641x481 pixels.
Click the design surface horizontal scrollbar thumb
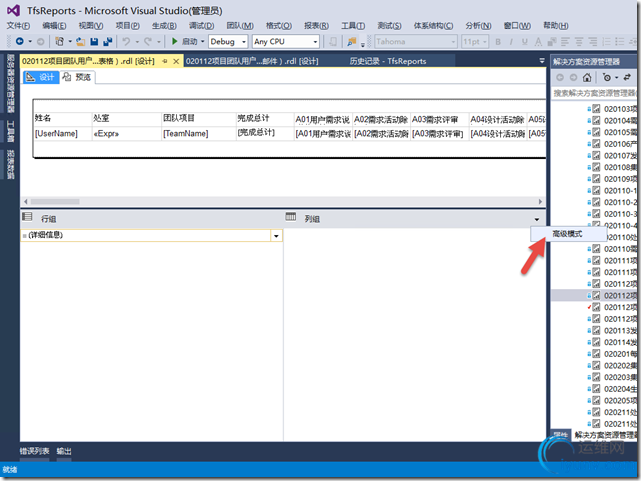click(55, 201)
